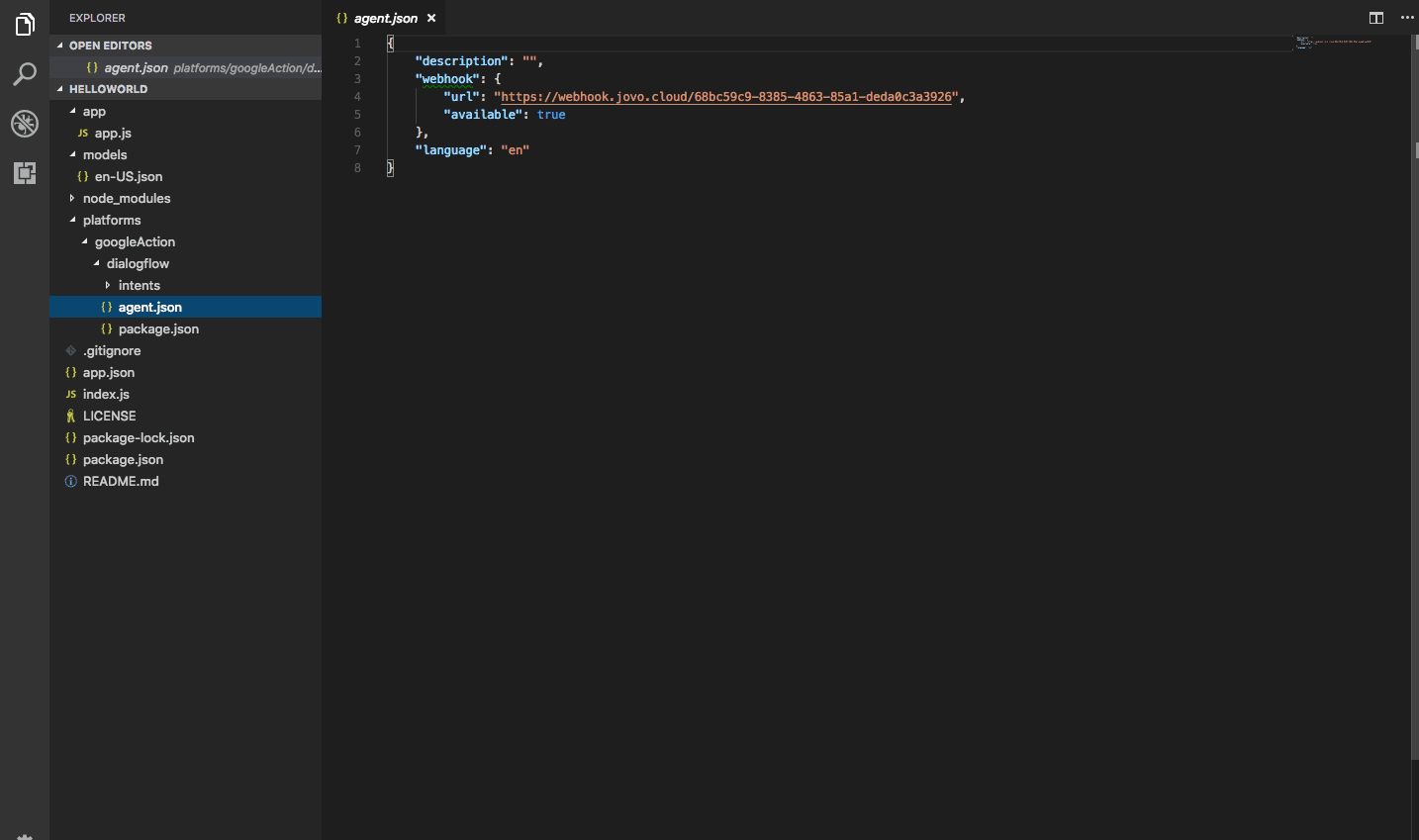Click the "en" value on line 7
Screen dimensions: 1419x840
(x=516, y=150)
